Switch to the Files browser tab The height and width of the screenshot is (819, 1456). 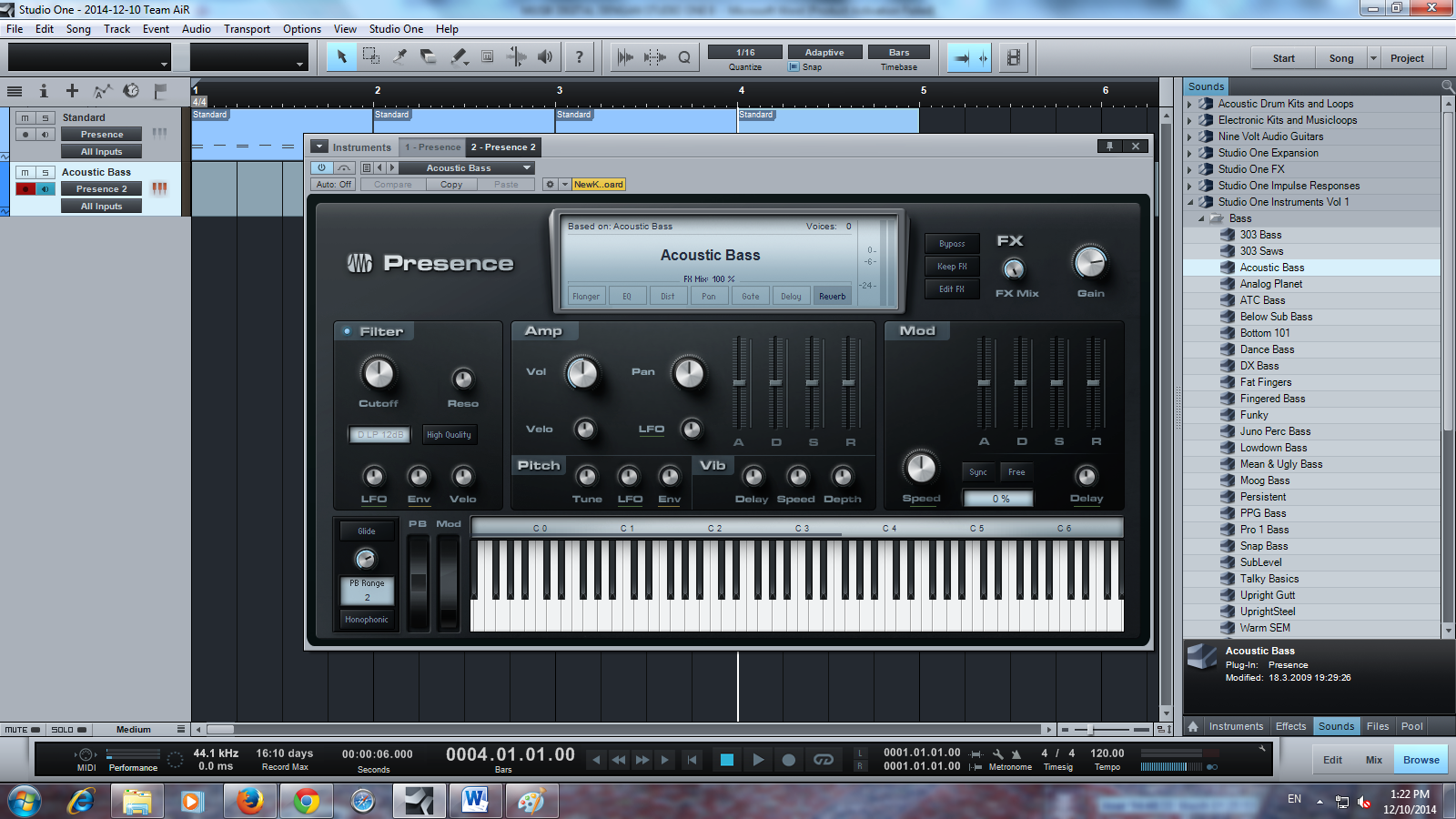tap(1378, 726)
